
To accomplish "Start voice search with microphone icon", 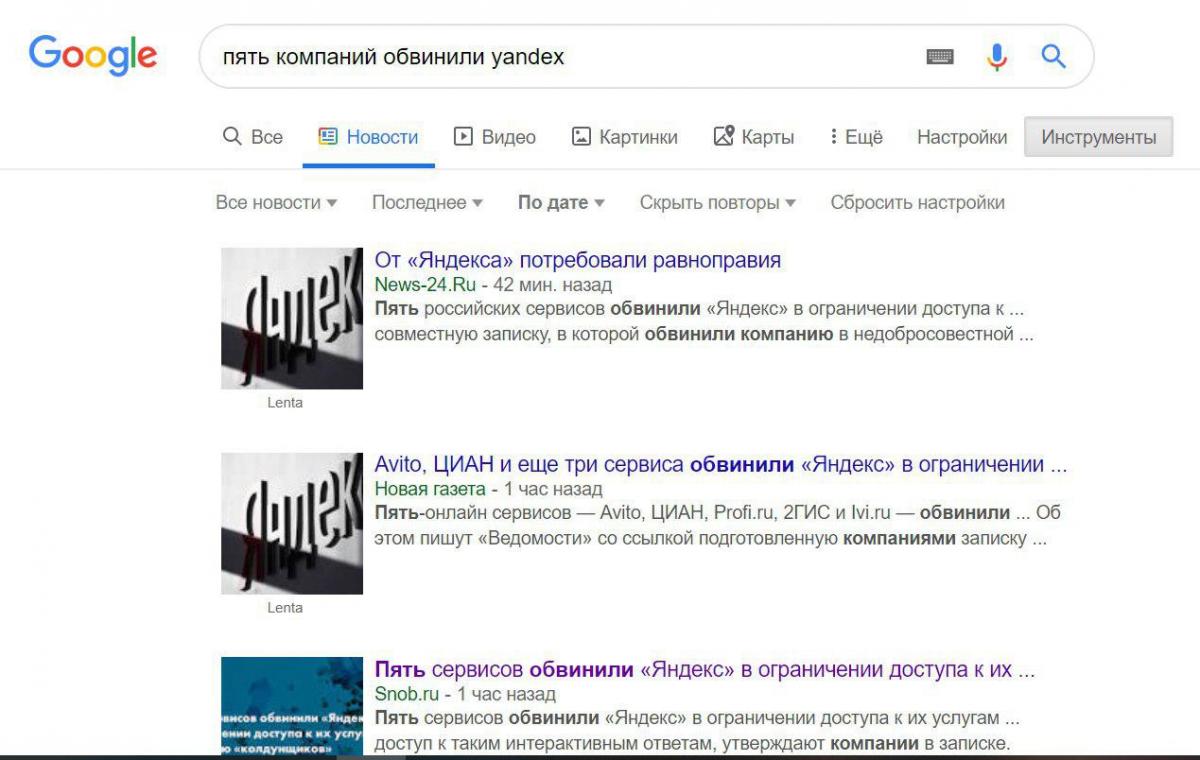I will coord(997,57).
